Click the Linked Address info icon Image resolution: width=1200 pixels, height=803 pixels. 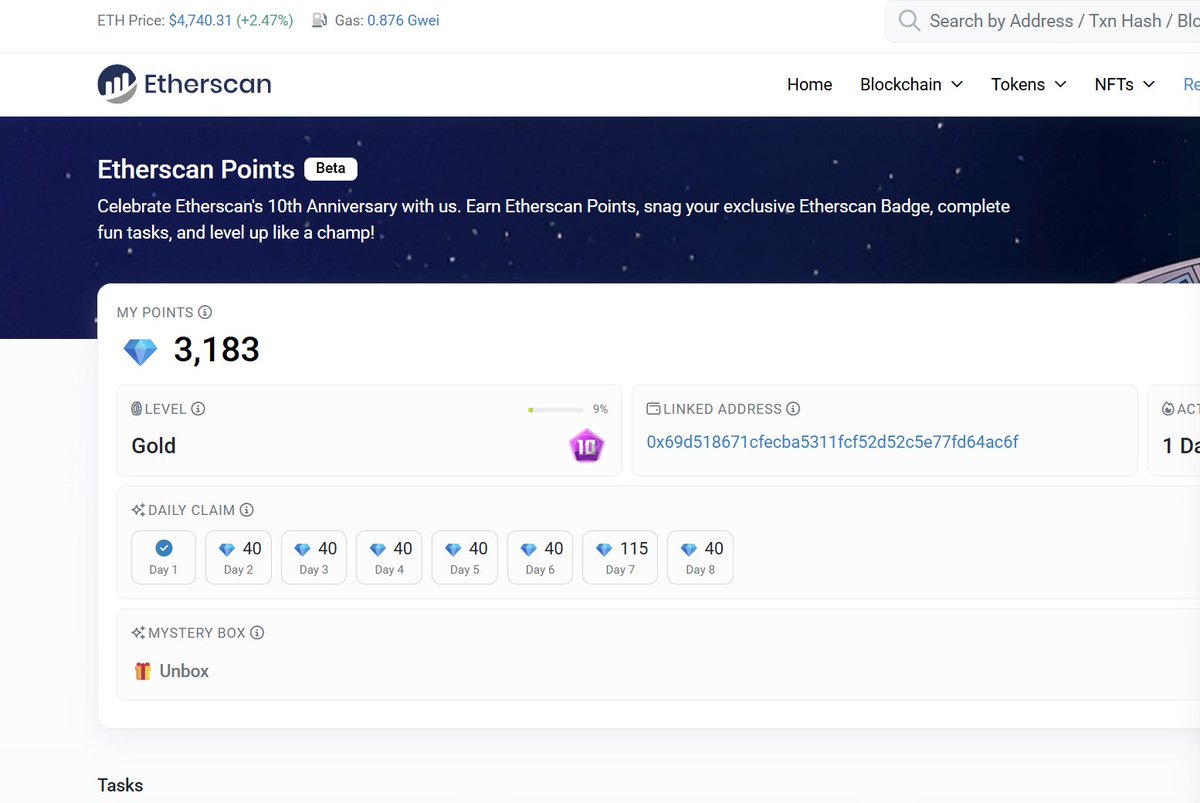point(793,409)
